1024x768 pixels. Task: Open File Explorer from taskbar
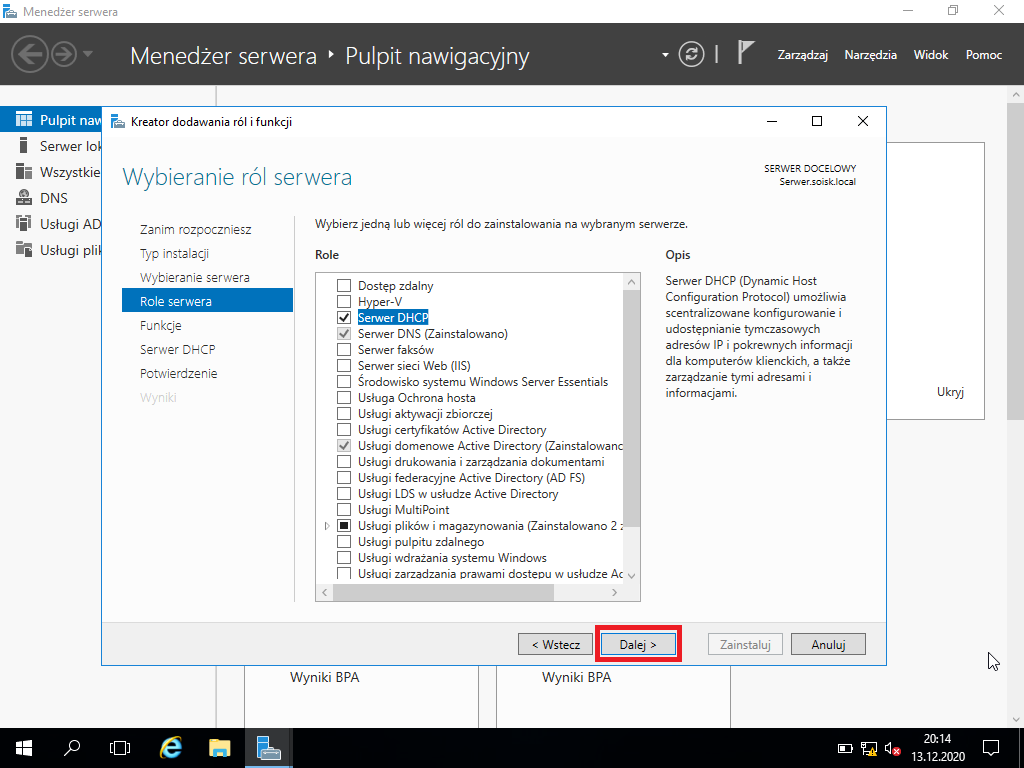(220, 748)
